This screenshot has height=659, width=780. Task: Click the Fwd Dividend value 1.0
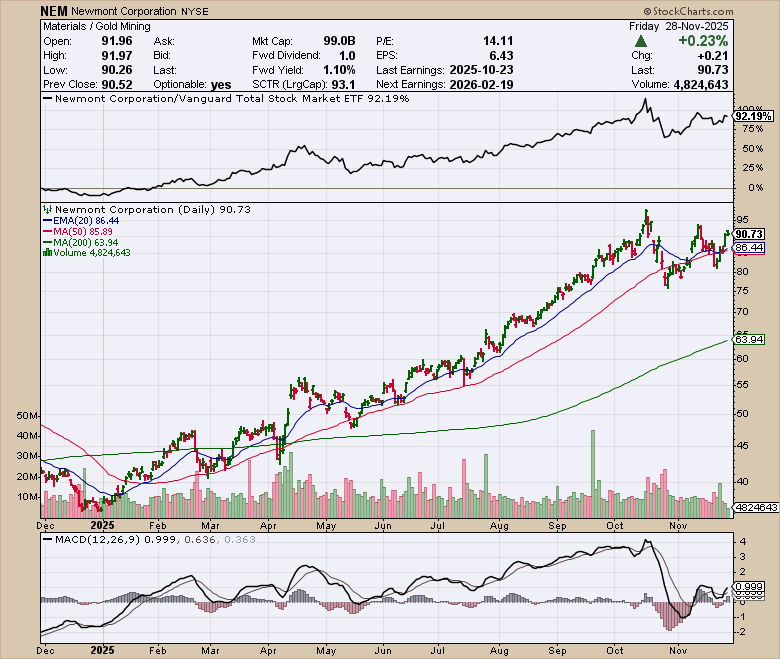click(x=347, y=55)
